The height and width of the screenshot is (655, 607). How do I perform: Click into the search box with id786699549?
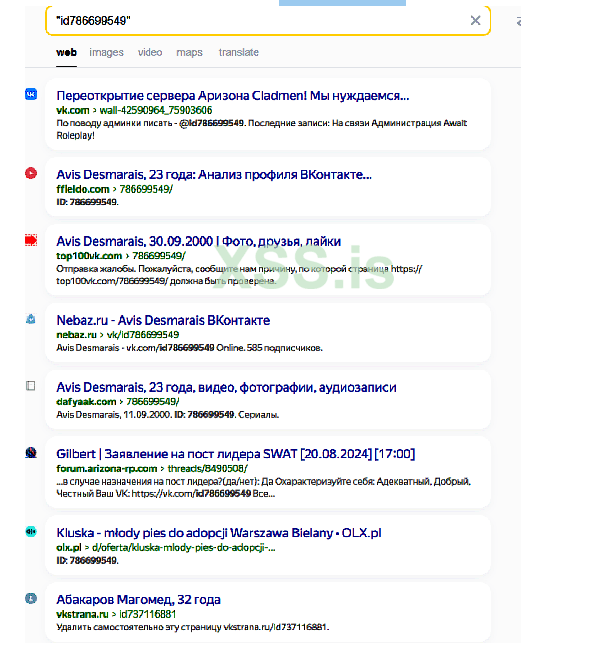(250, 21)
